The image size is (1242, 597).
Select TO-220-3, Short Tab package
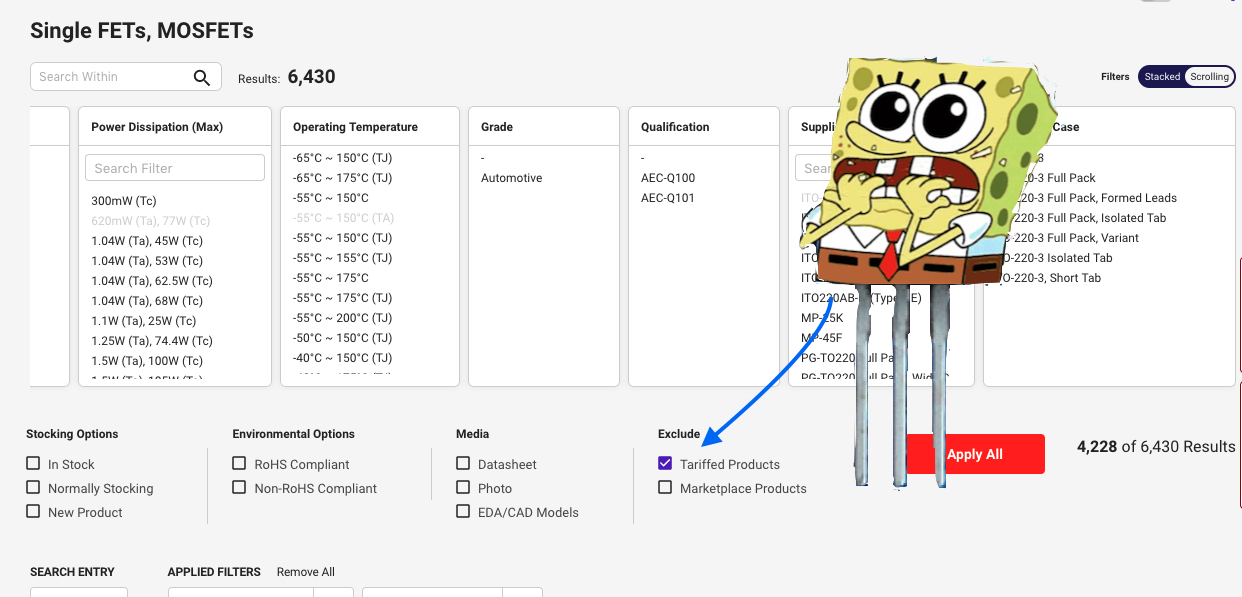click(x=1048, y=278)
